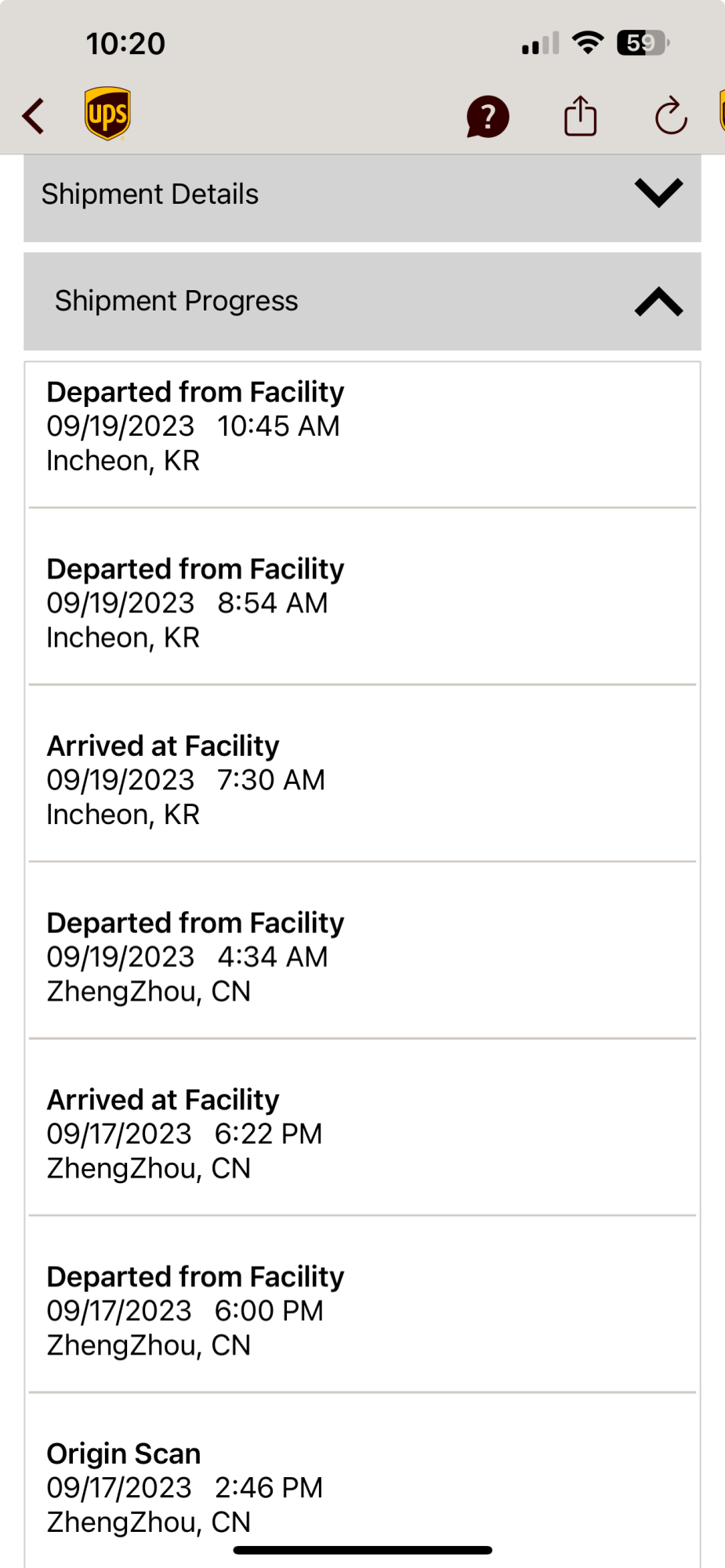Screen dimensions: 725x1568
Task: Tap the 10:20 clock in status bar
Action: [x=125, y=44]
